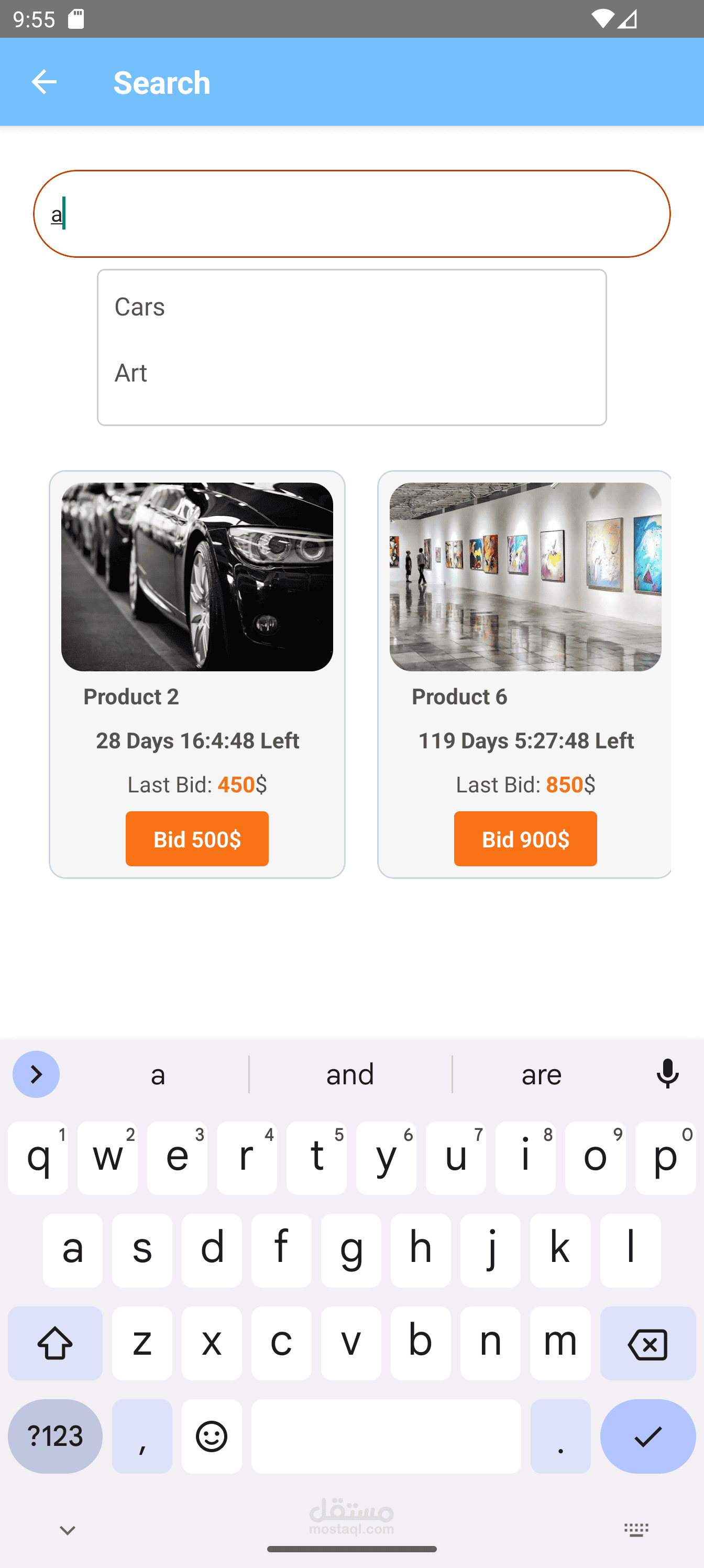The height and width of the screenshot is (1568, 704).
Task: Tap the microphone voice input icon
Action: pos(667,1074)
